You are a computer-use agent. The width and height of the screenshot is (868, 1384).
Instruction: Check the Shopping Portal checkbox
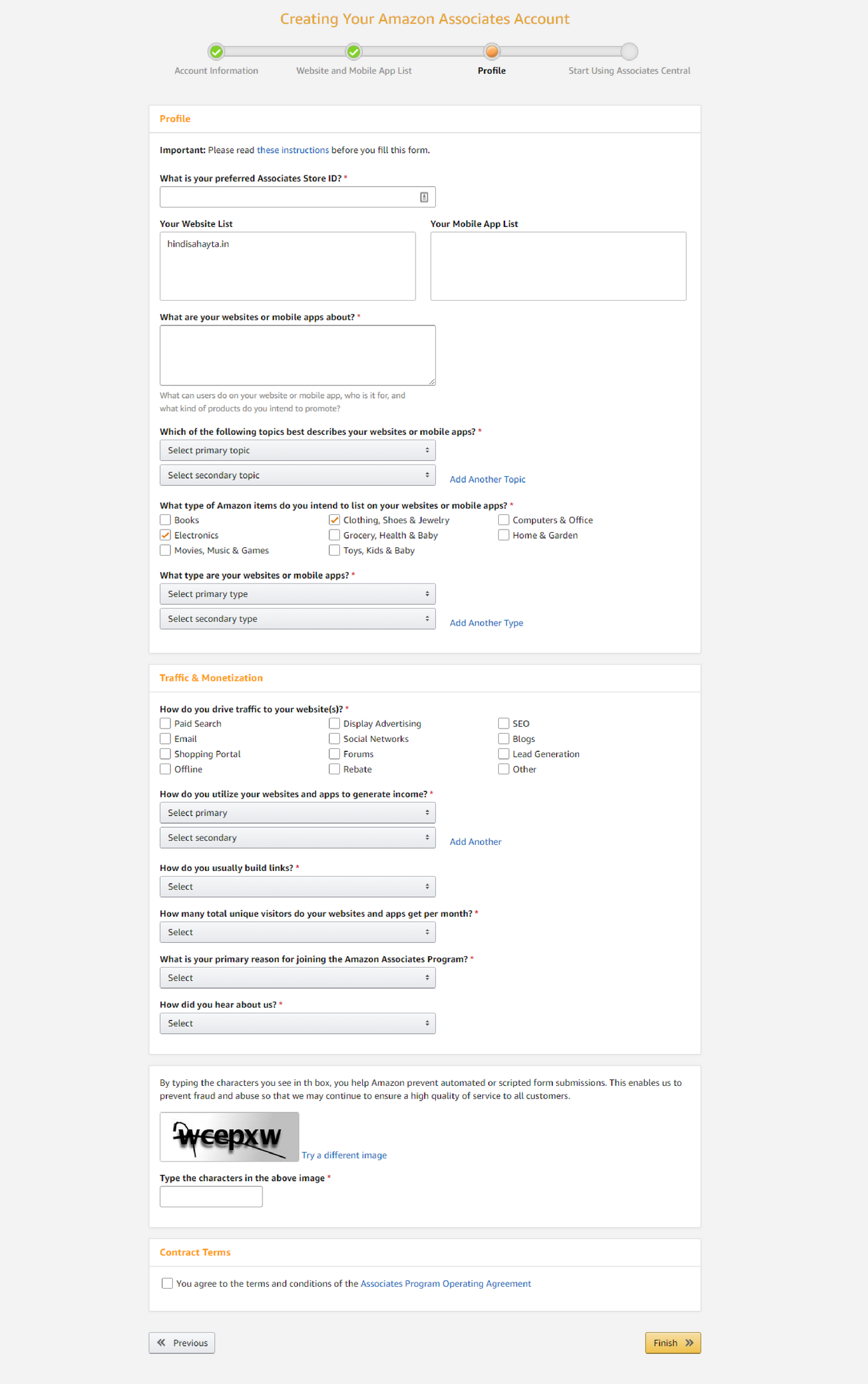tap(165, 754)
